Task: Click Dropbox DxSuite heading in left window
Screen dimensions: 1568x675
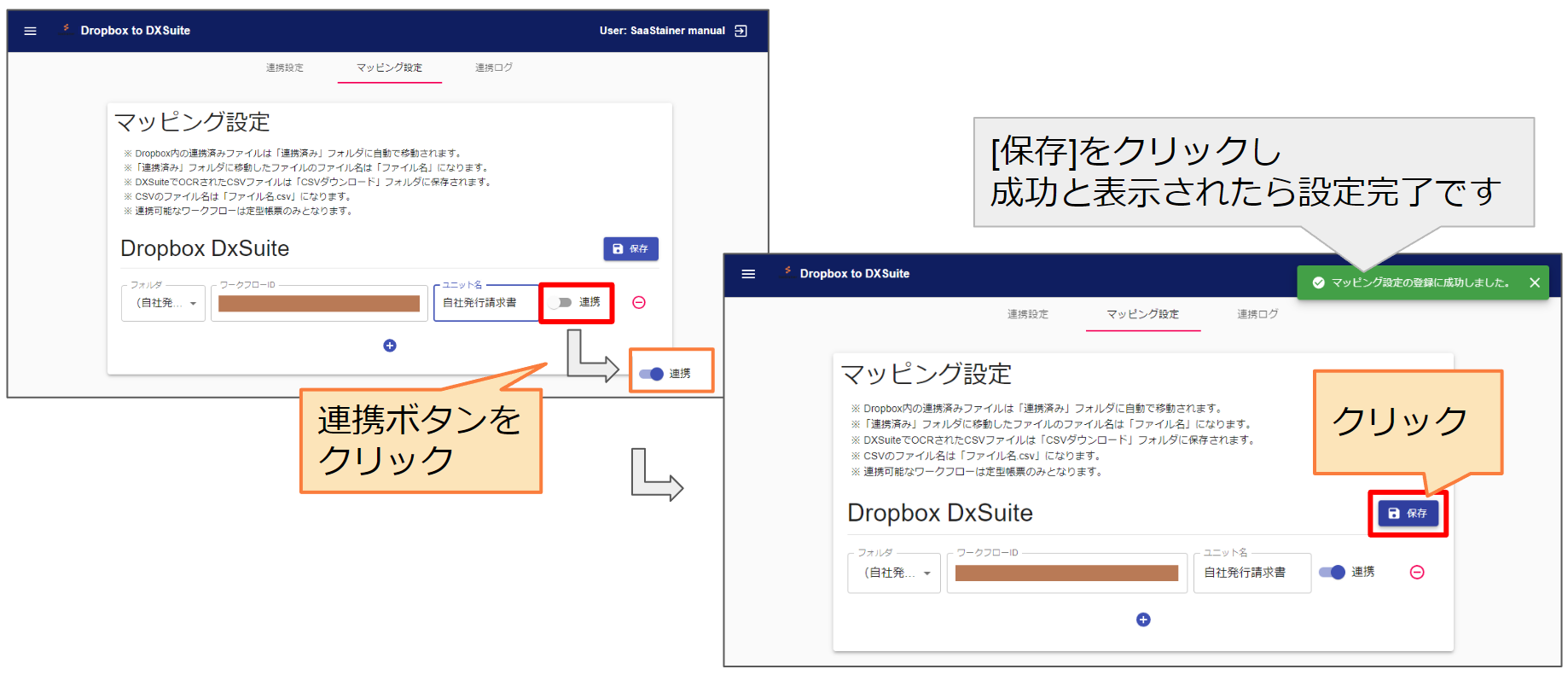Action: (x=205, y=248)
